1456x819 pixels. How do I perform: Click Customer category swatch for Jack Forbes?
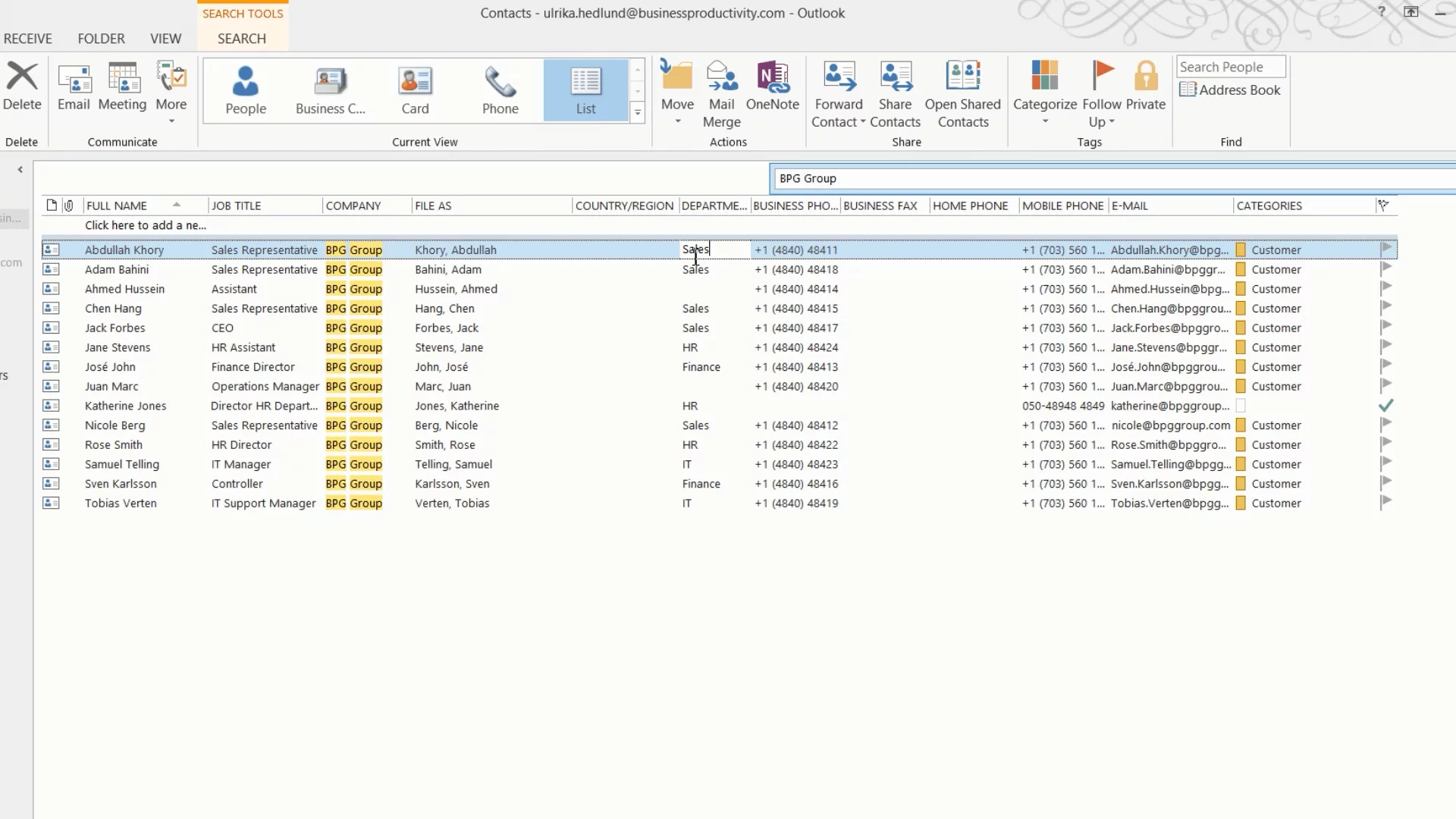[x=1241, y=328]
